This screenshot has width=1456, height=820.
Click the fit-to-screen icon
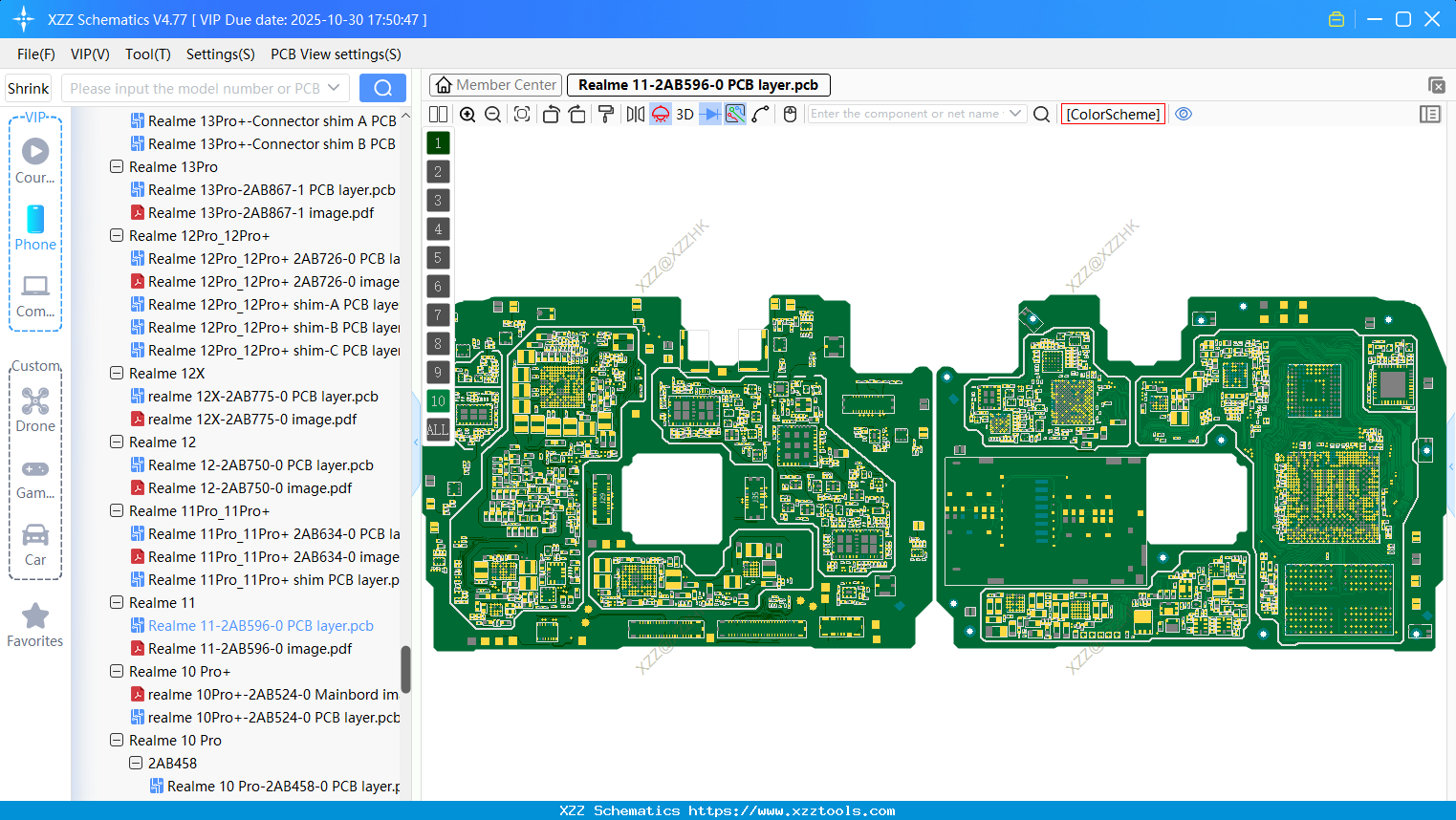[x=522, y=115]
